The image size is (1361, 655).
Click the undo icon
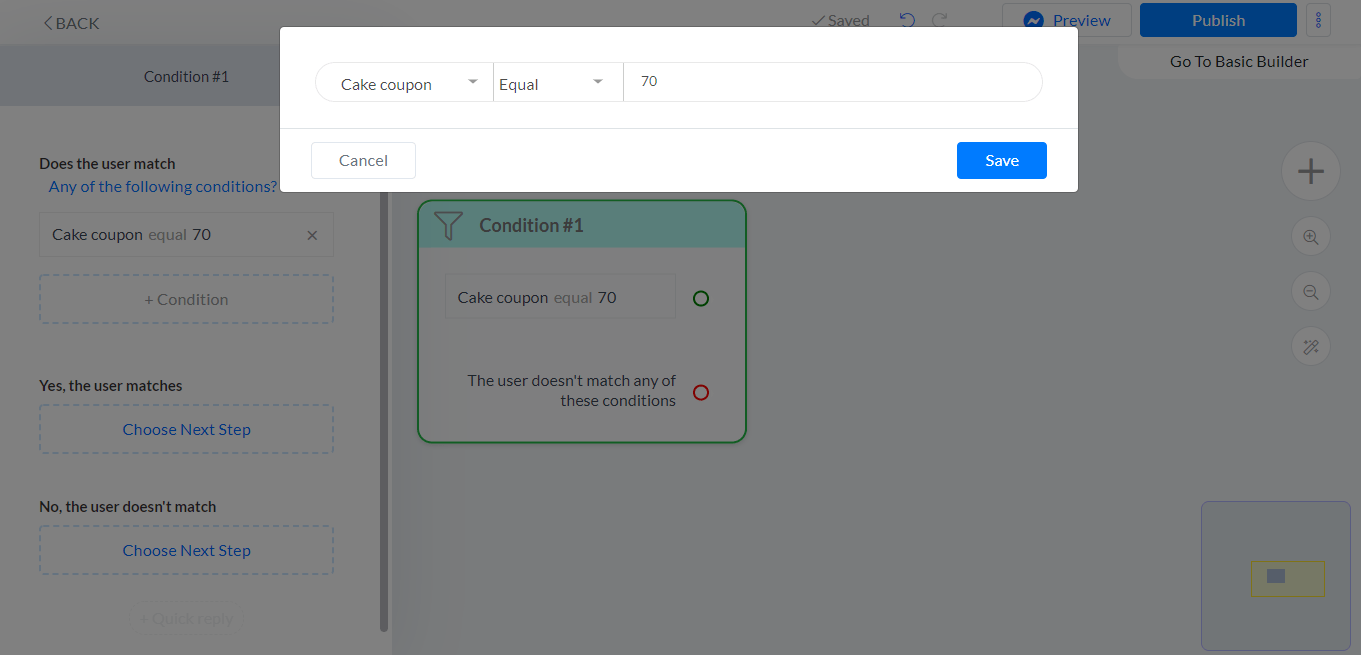pos(907,19)
